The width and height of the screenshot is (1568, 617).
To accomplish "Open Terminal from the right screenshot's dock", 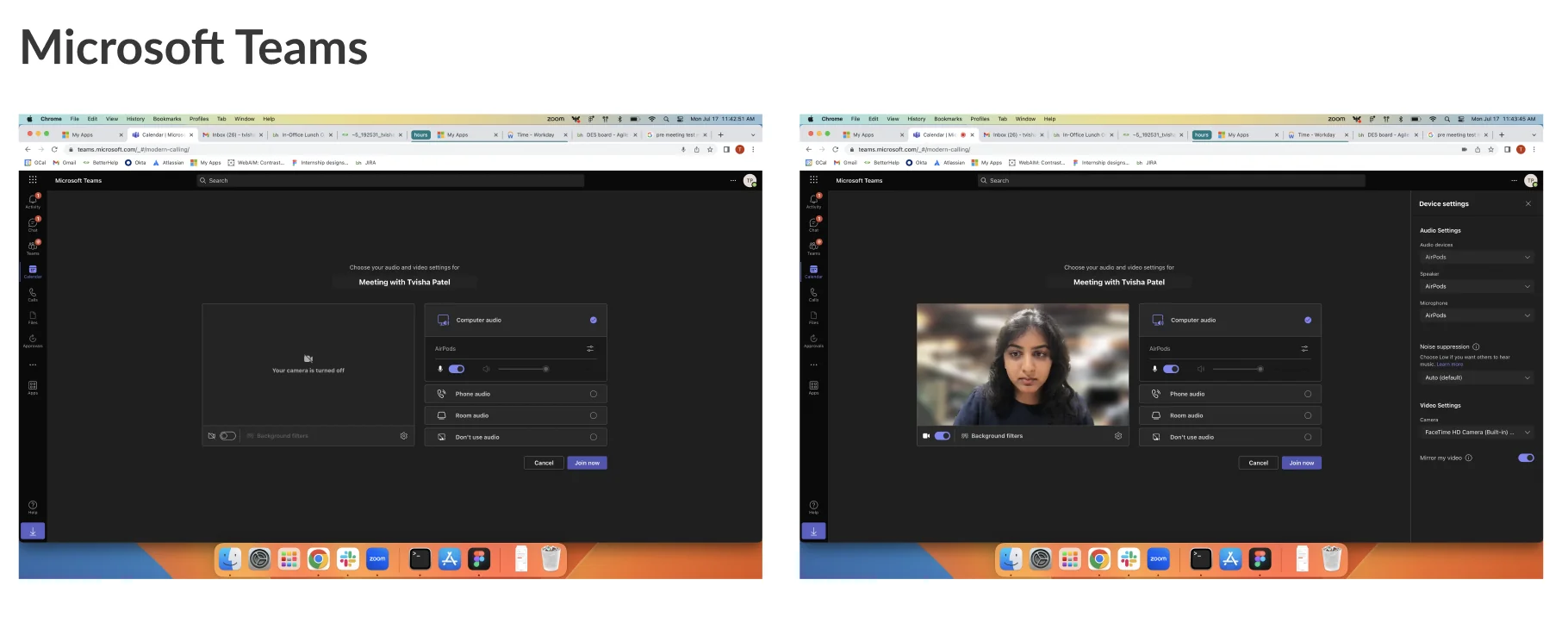I will point(1201,559).
